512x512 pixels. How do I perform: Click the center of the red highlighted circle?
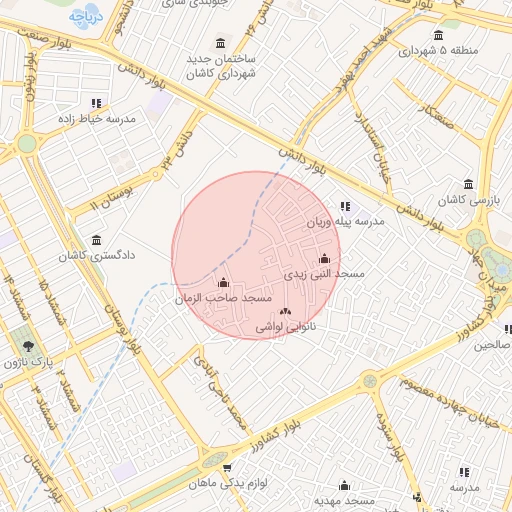[x=256, y=255]
